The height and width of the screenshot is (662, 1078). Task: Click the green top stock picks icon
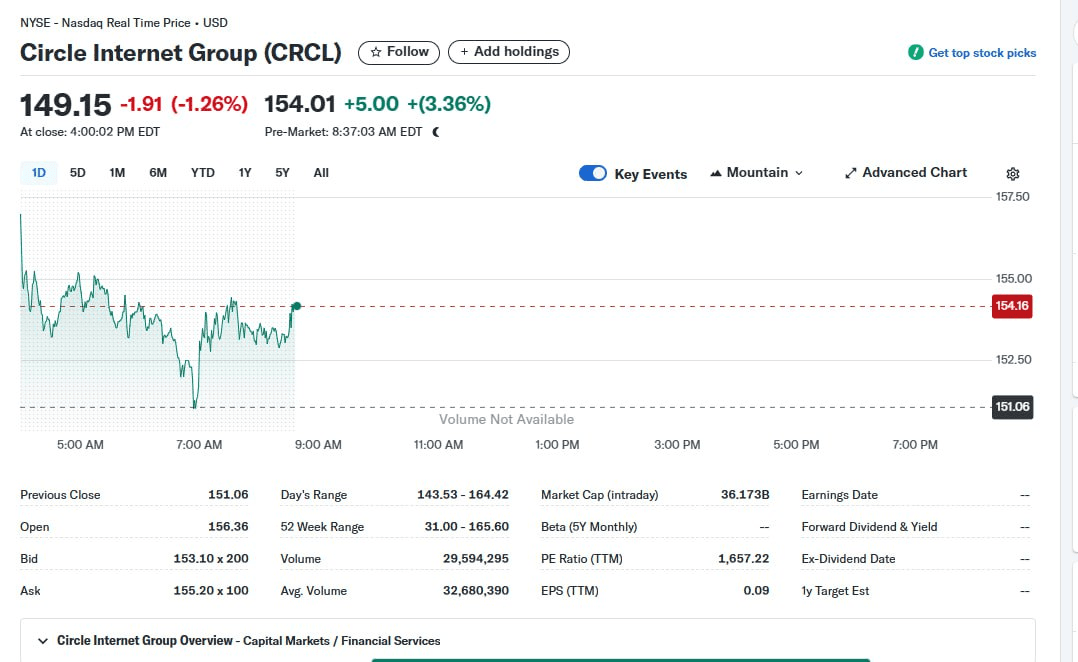(x=916, y=52)
